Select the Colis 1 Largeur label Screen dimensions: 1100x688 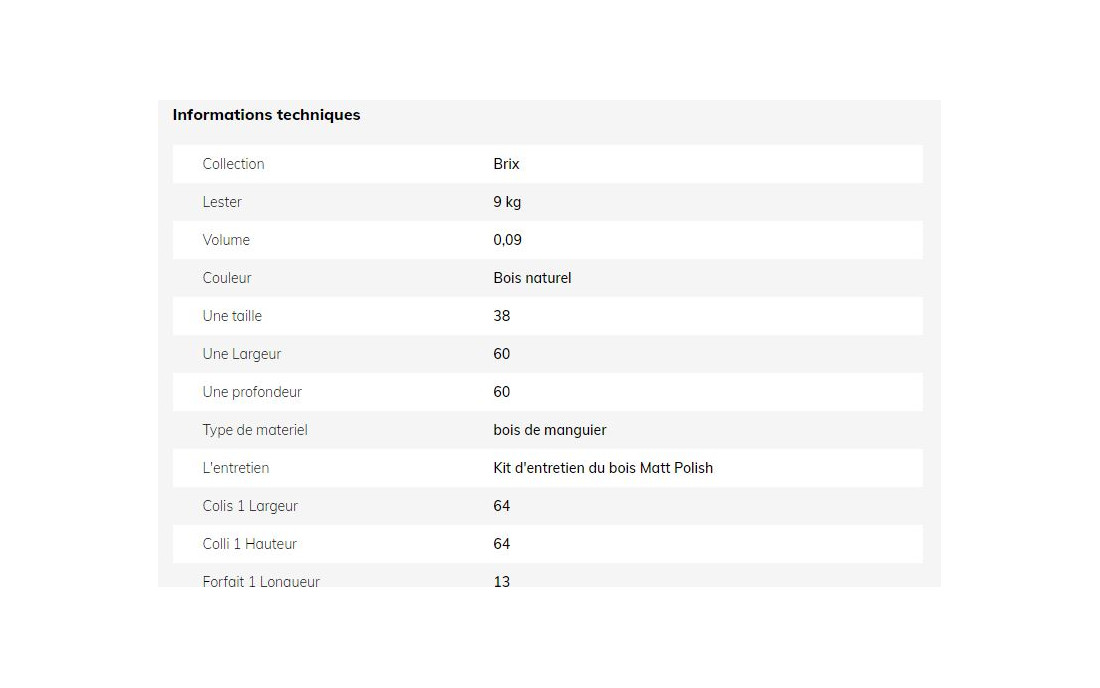pos(250,506)
